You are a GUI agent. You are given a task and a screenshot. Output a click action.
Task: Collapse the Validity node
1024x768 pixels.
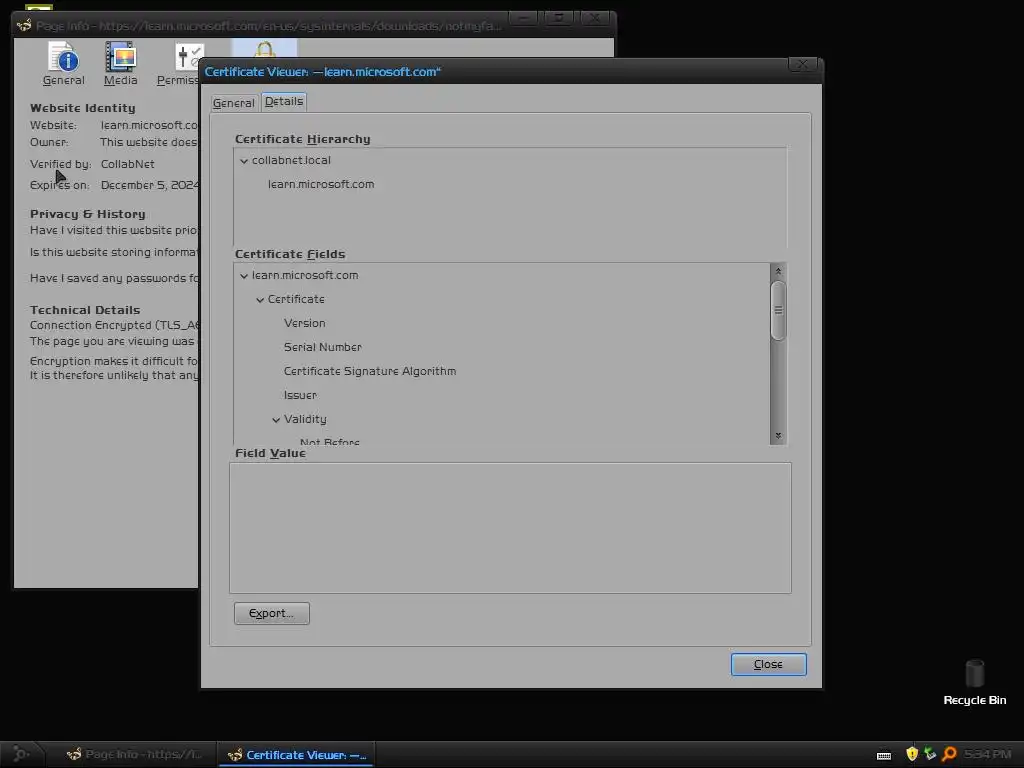click(x=276, y=420)
